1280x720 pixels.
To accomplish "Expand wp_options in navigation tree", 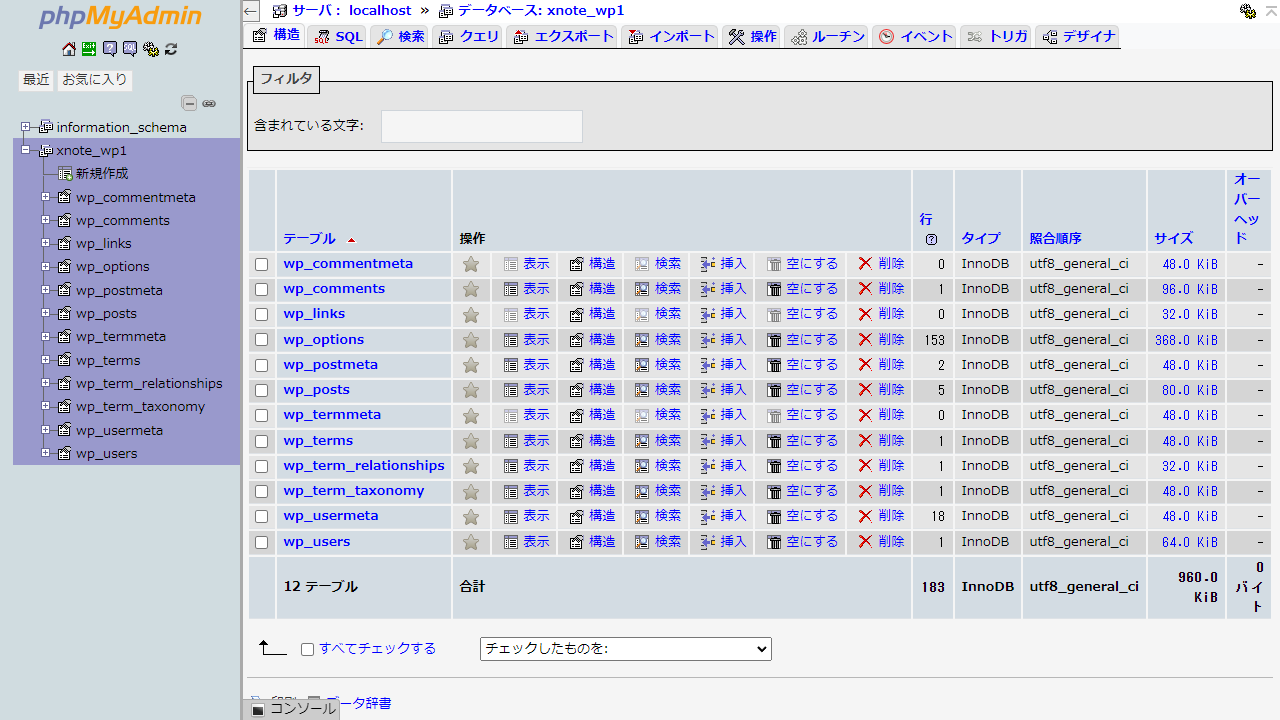I will click(46, 266).
